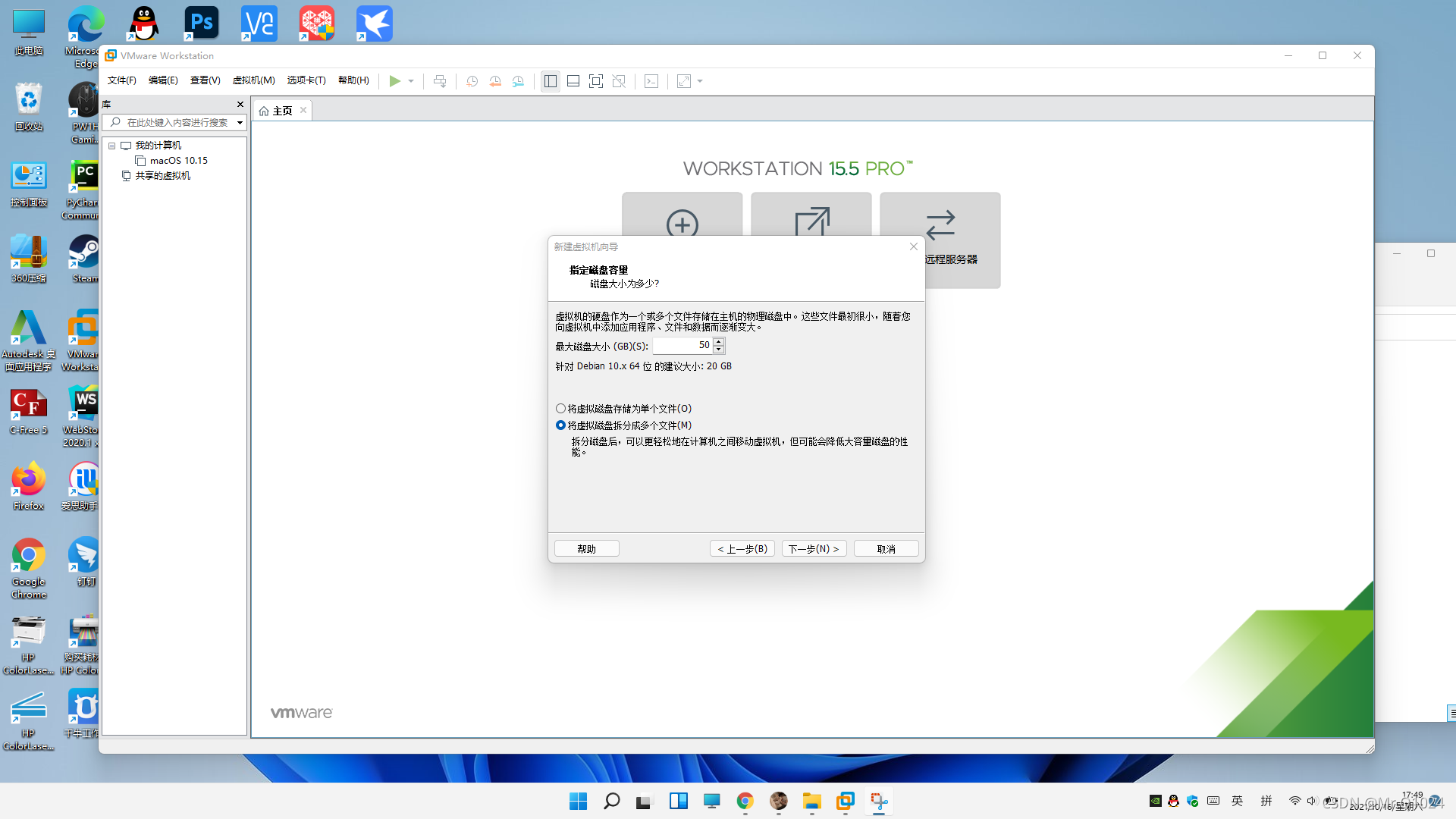The image size is (1456, 819).
Task: Click the open virtual machine tile
Action: 811,214
